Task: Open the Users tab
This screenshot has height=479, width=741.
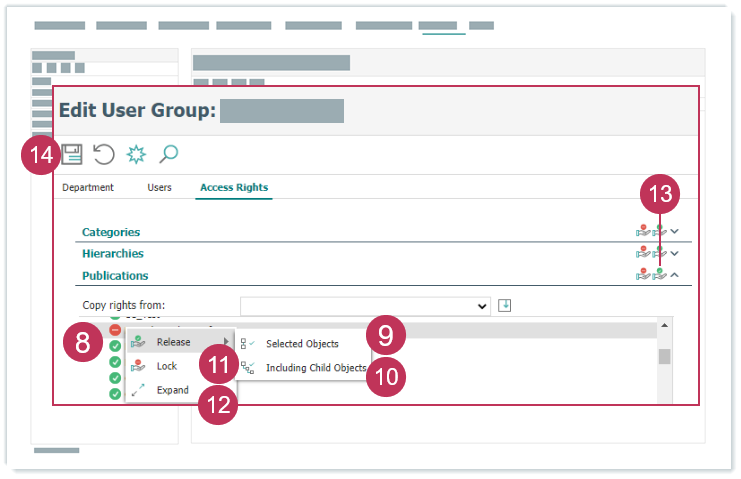Action: (x=159, y=187)
